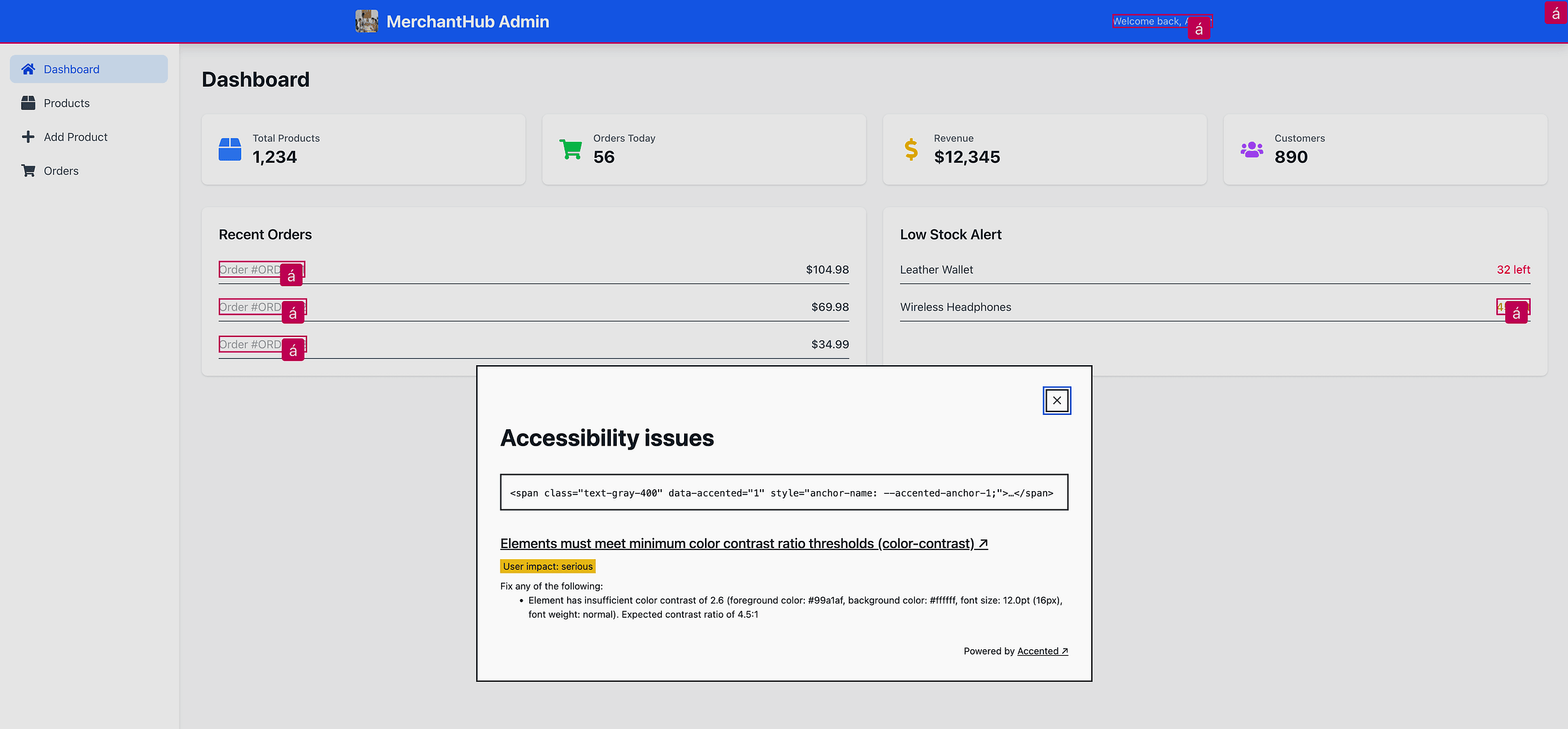1568x729 pixels.
Task: Click the MerchantHub logo image in the header
Action: click(367, 21)
